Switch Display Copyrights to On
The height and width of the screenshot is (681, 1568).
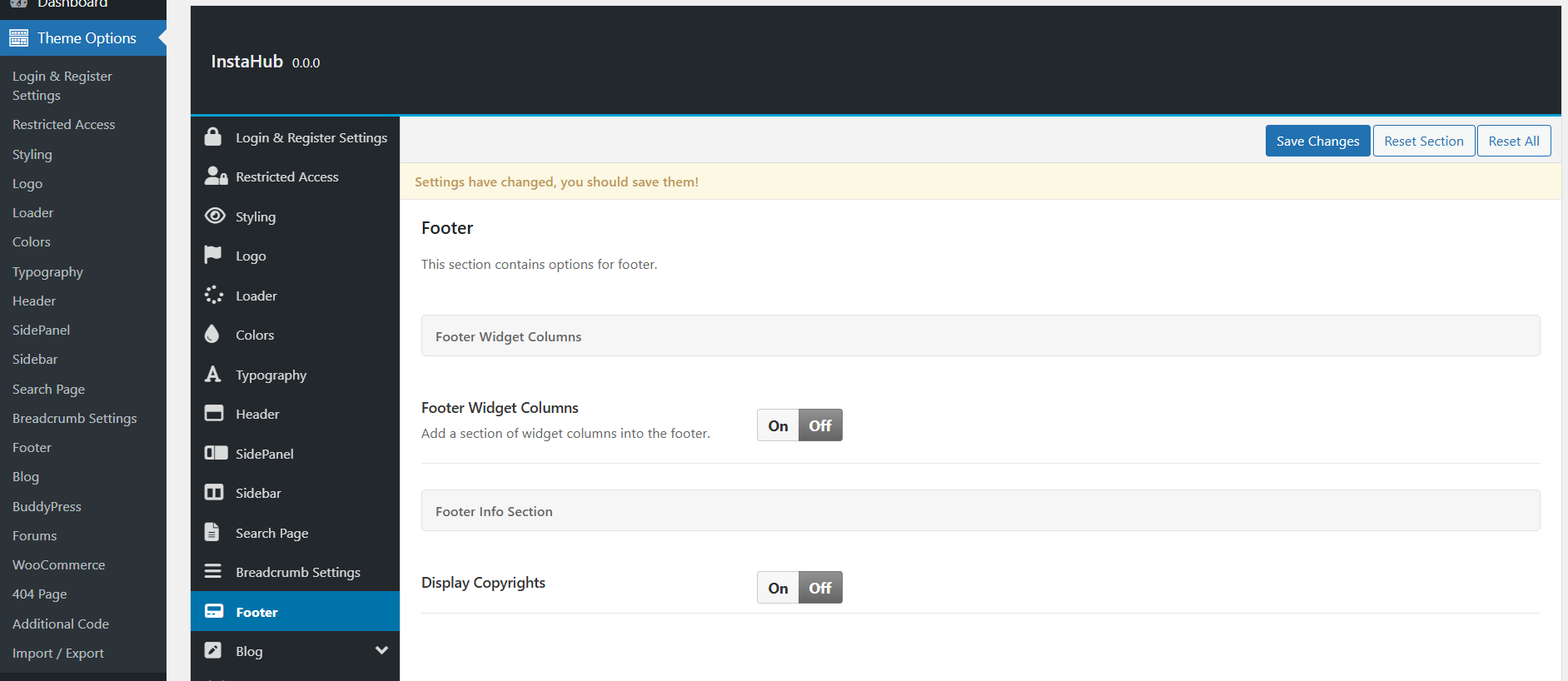tap(778, 588)
